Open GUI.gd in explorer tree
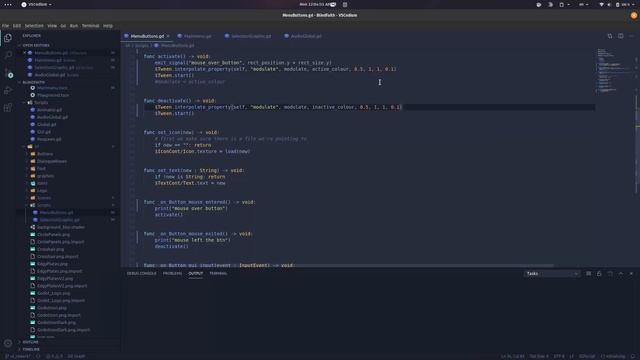This screenshot has width=640, height=360. click(x=44, y=132)
